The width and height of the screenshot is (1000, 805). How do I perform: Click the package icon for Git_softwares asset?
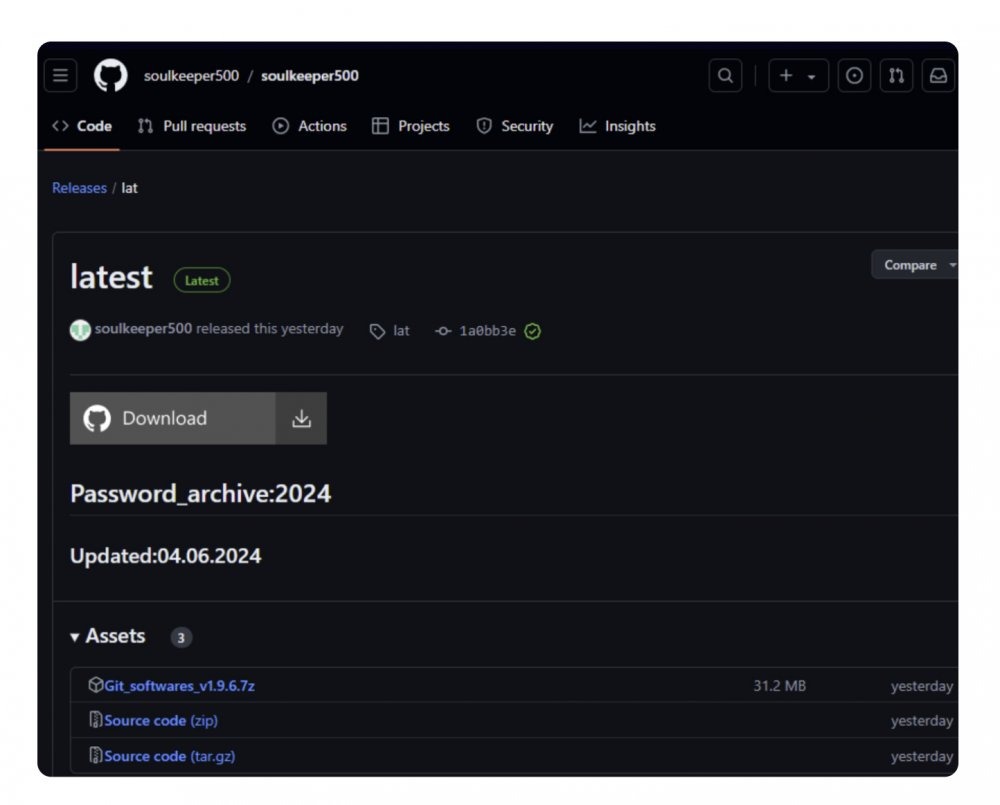click(96, 685)
